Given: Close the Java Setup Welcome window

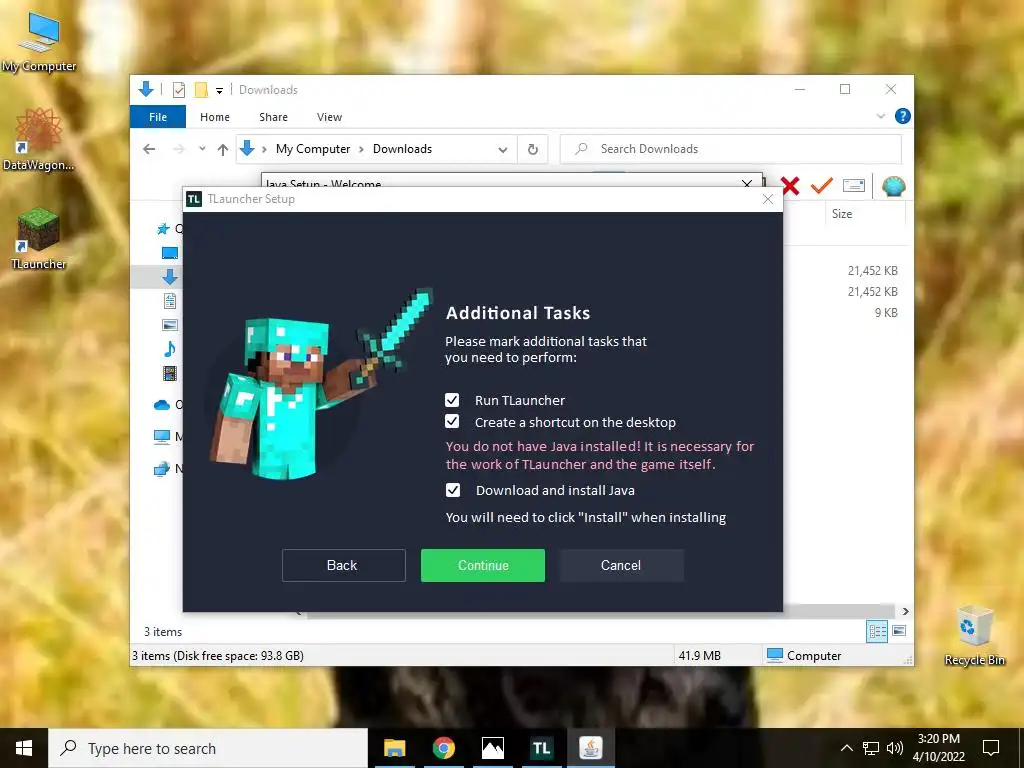Looking at the screenshot, I should [747, 184].
